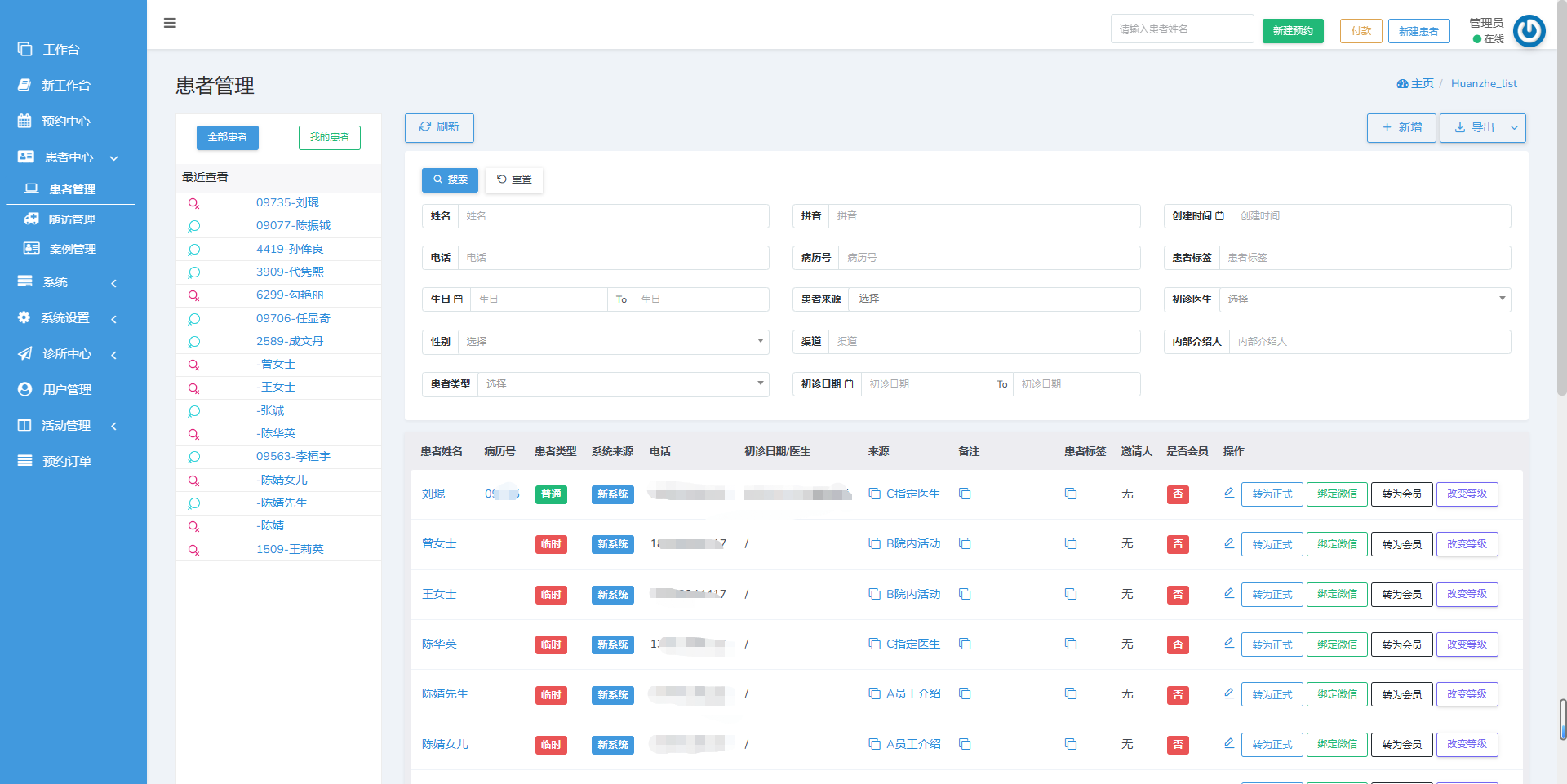Open recent patient 09735-刘琨

point(287,203)
